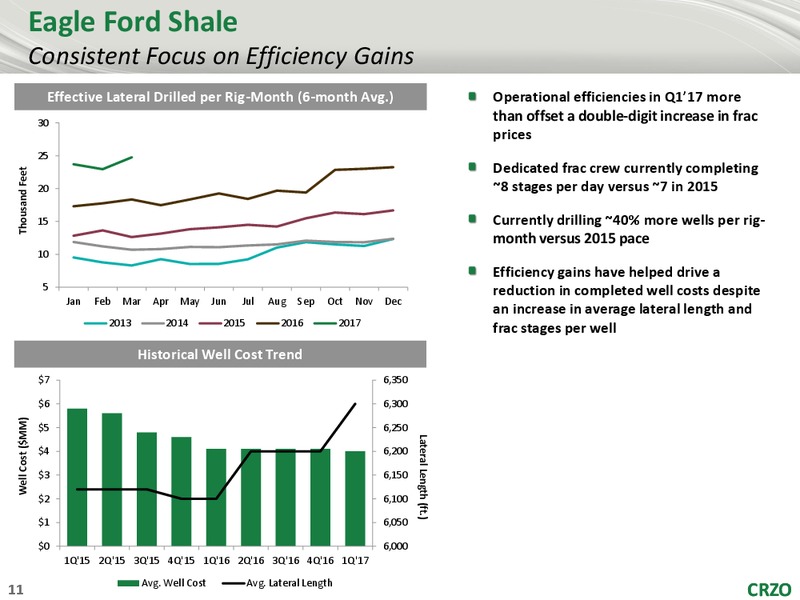Click the 2Q'16 quarter label

pos(252,560)
